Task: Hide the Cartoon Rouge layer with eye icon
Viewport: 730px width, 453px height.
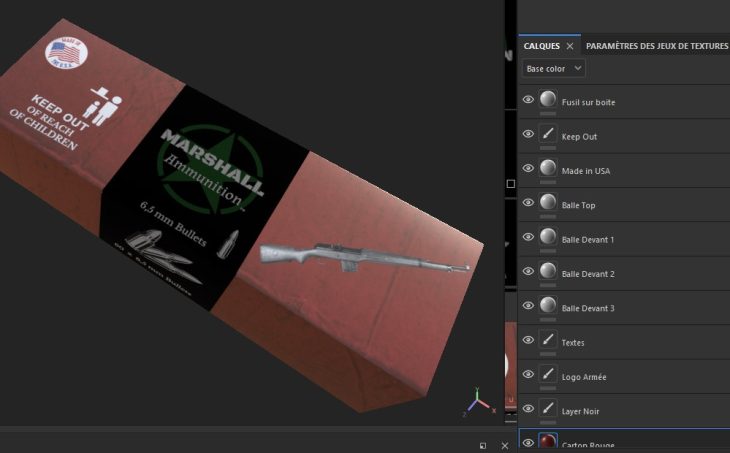Action: [528, 443]
